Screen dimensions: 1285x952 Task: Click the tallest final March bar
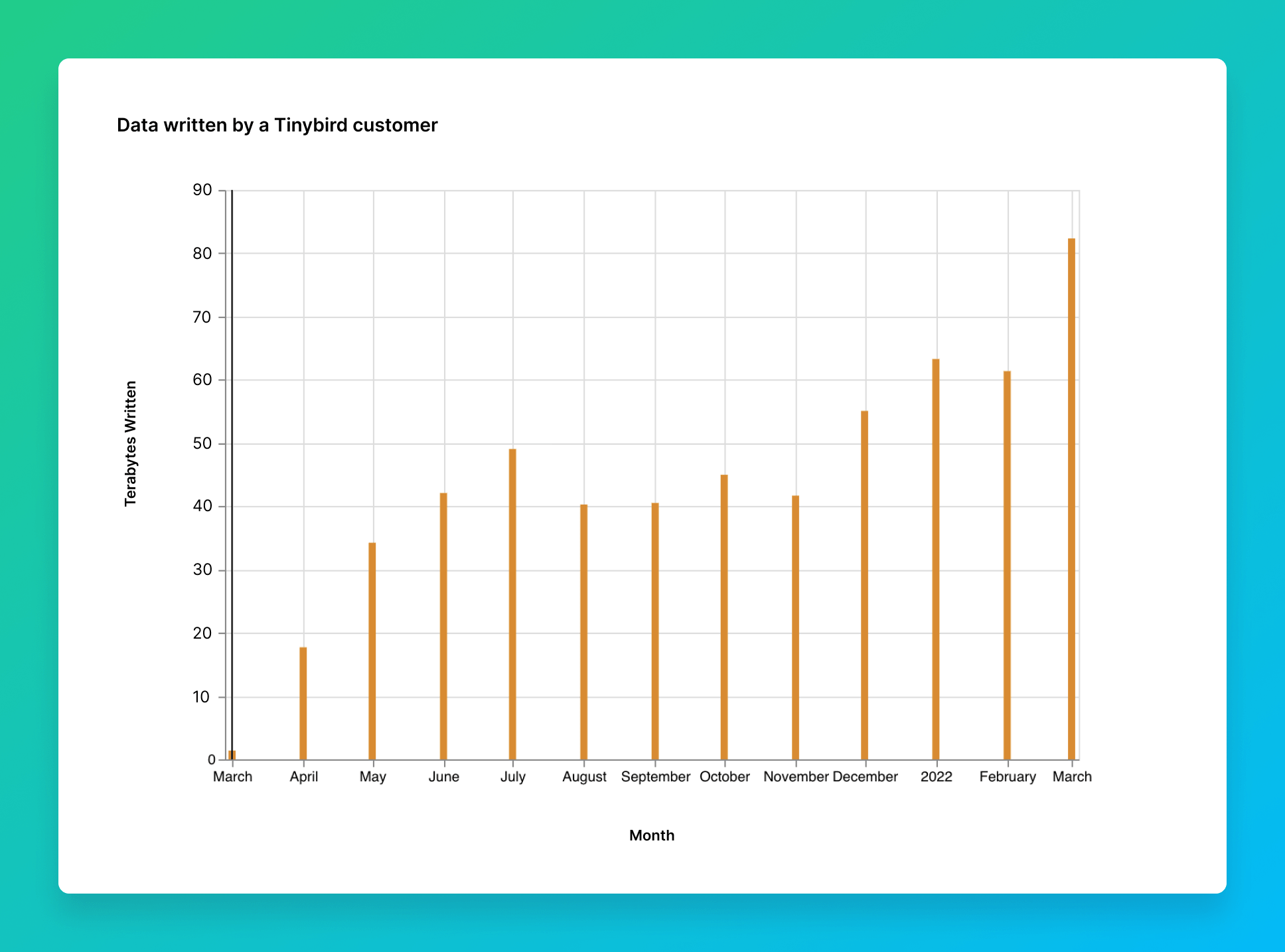1071,499
